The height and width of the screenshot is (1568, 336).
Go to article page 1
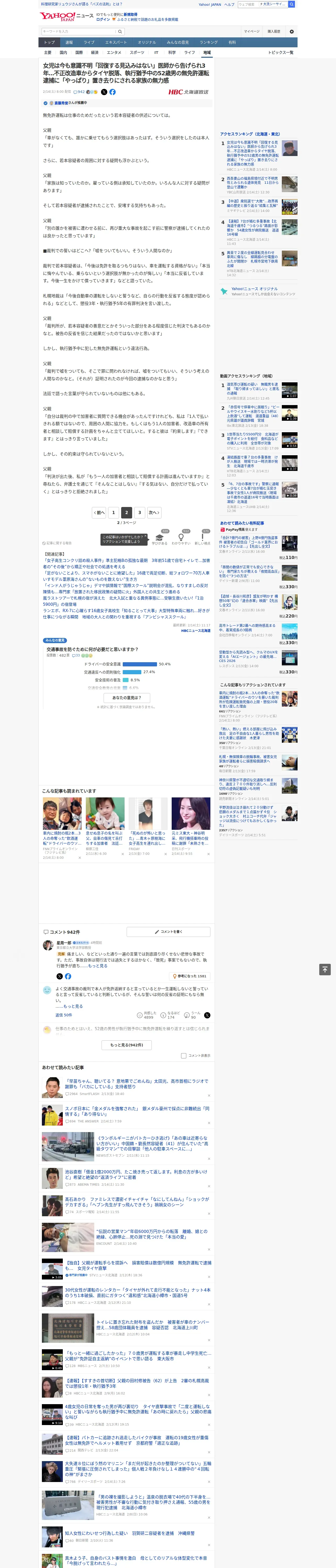113,512
